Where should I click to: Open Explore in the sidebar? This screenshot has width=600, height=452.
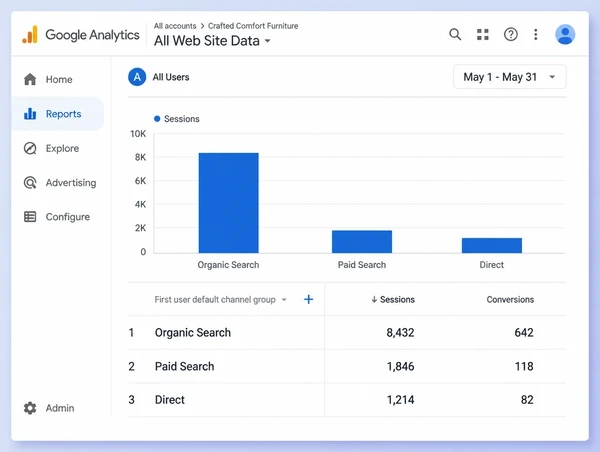click(62, 148)
